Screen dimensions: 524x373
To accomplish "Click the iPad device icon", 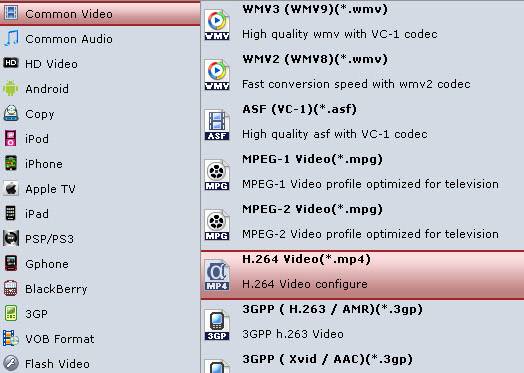I will (10, 213).
